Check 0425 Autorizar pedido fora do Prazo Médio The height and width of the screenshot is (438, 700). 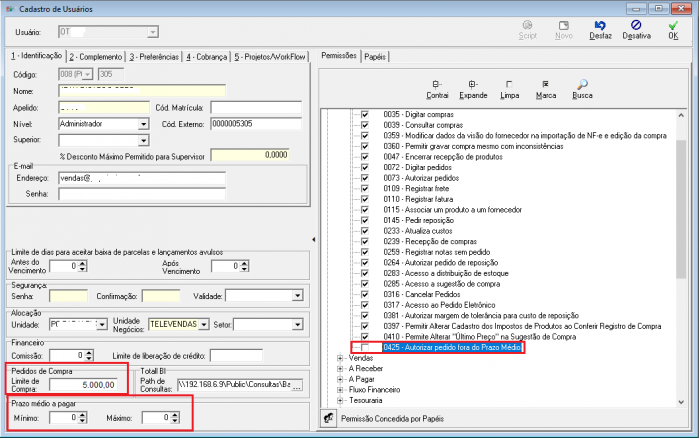point(365,348)
